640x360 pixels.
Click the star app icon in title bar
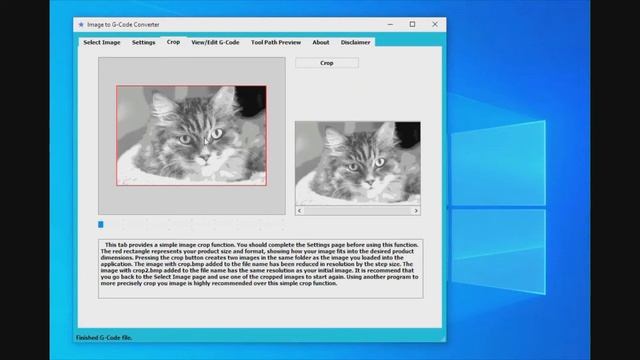point(81,24)
